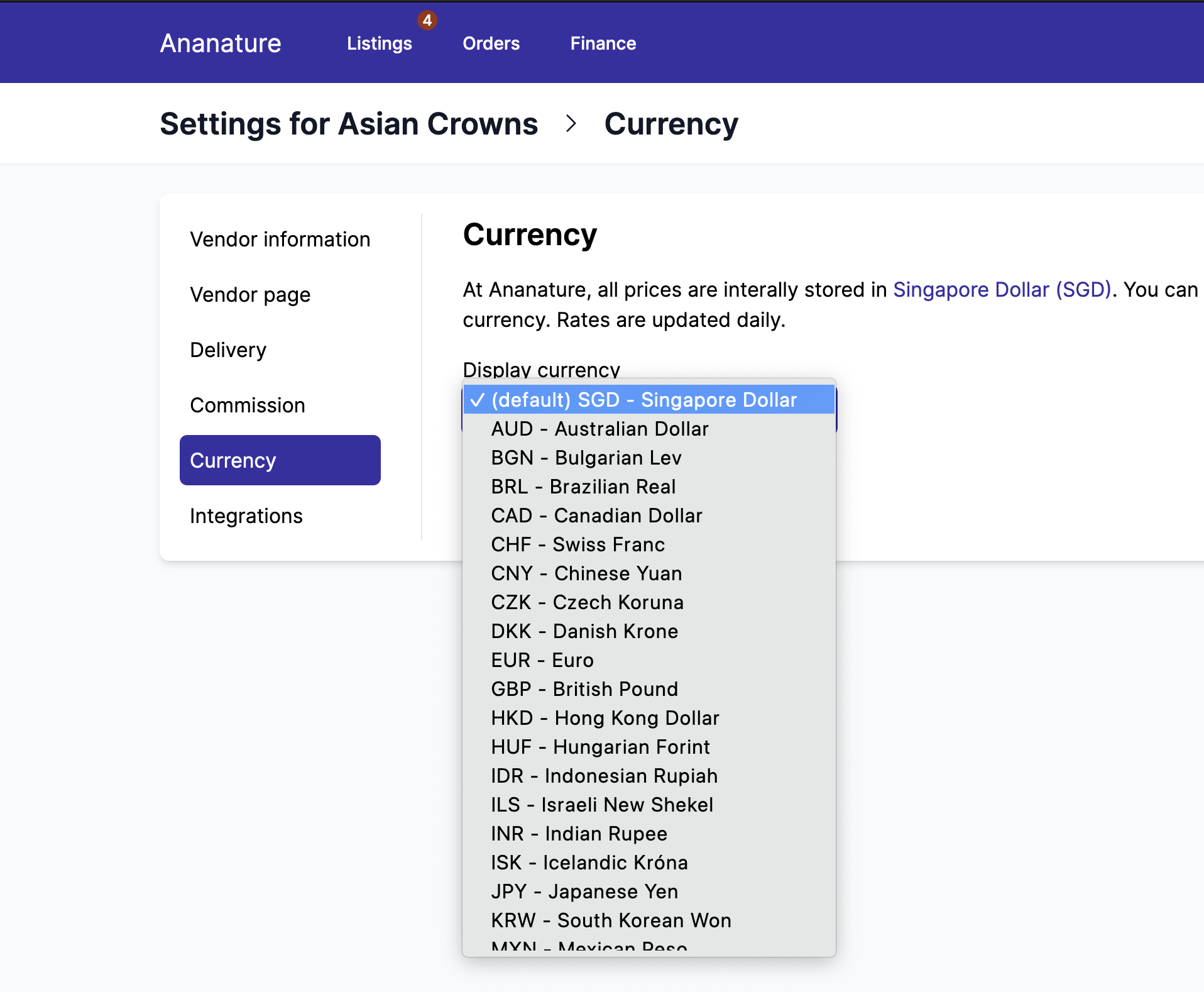Click Settings for Asian Crowns breadcrumb
Image resolution: width=1204 pixels, height=992 pixels.
point(349,123)
